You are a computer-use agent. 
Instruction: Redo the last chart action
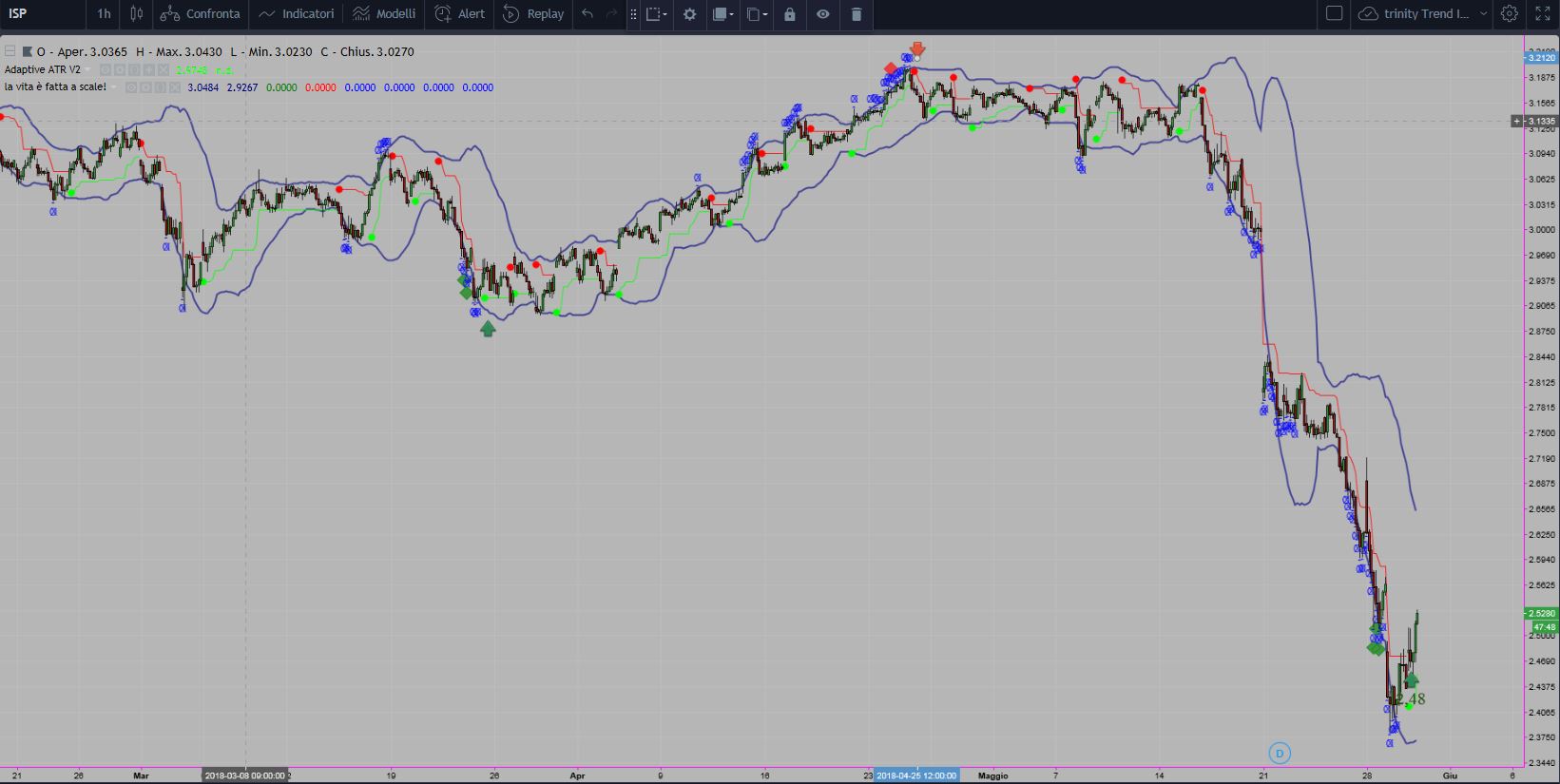pos(611,13)
